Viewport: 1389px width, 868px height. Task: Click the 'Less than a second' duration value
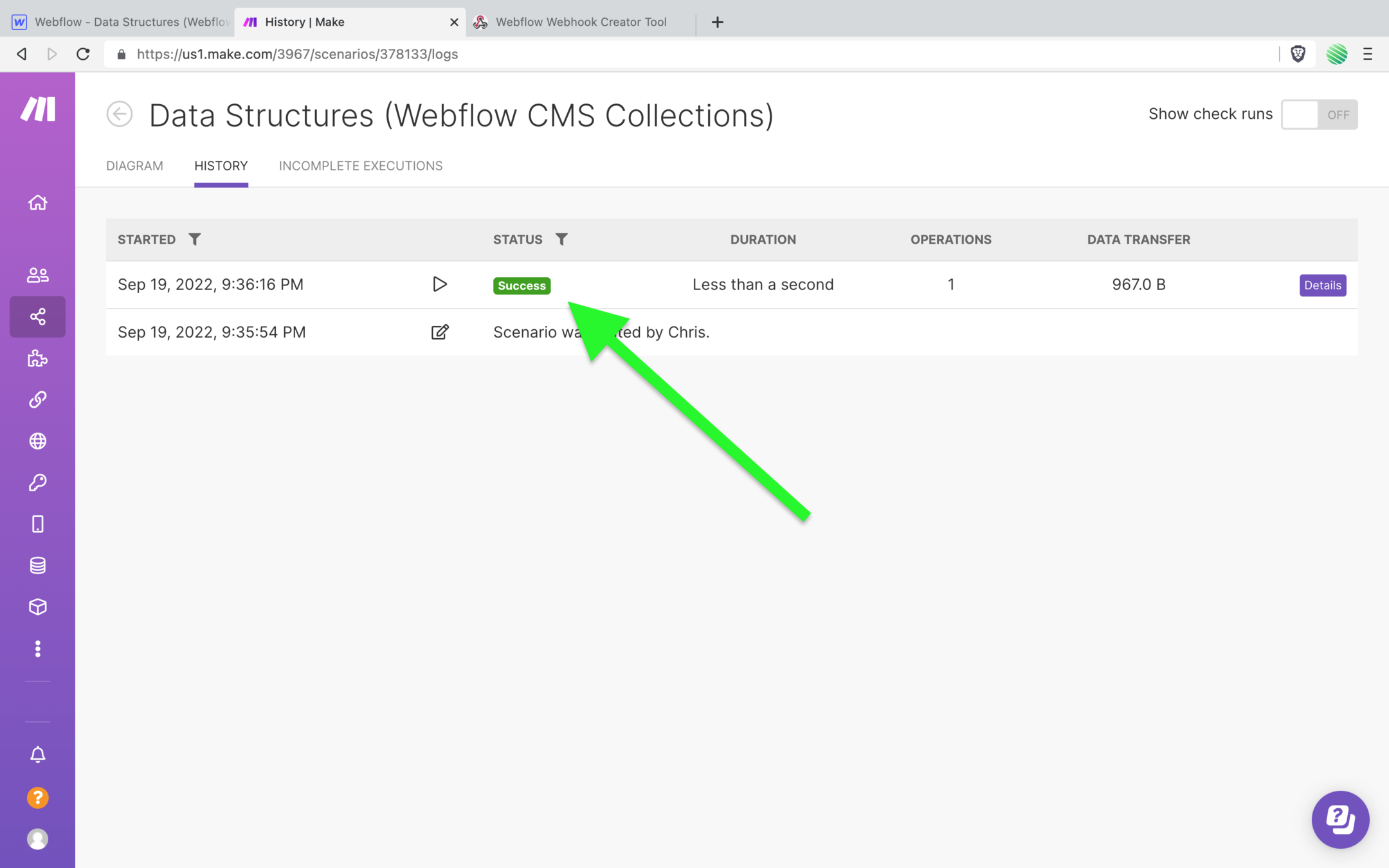pos(763,284)
